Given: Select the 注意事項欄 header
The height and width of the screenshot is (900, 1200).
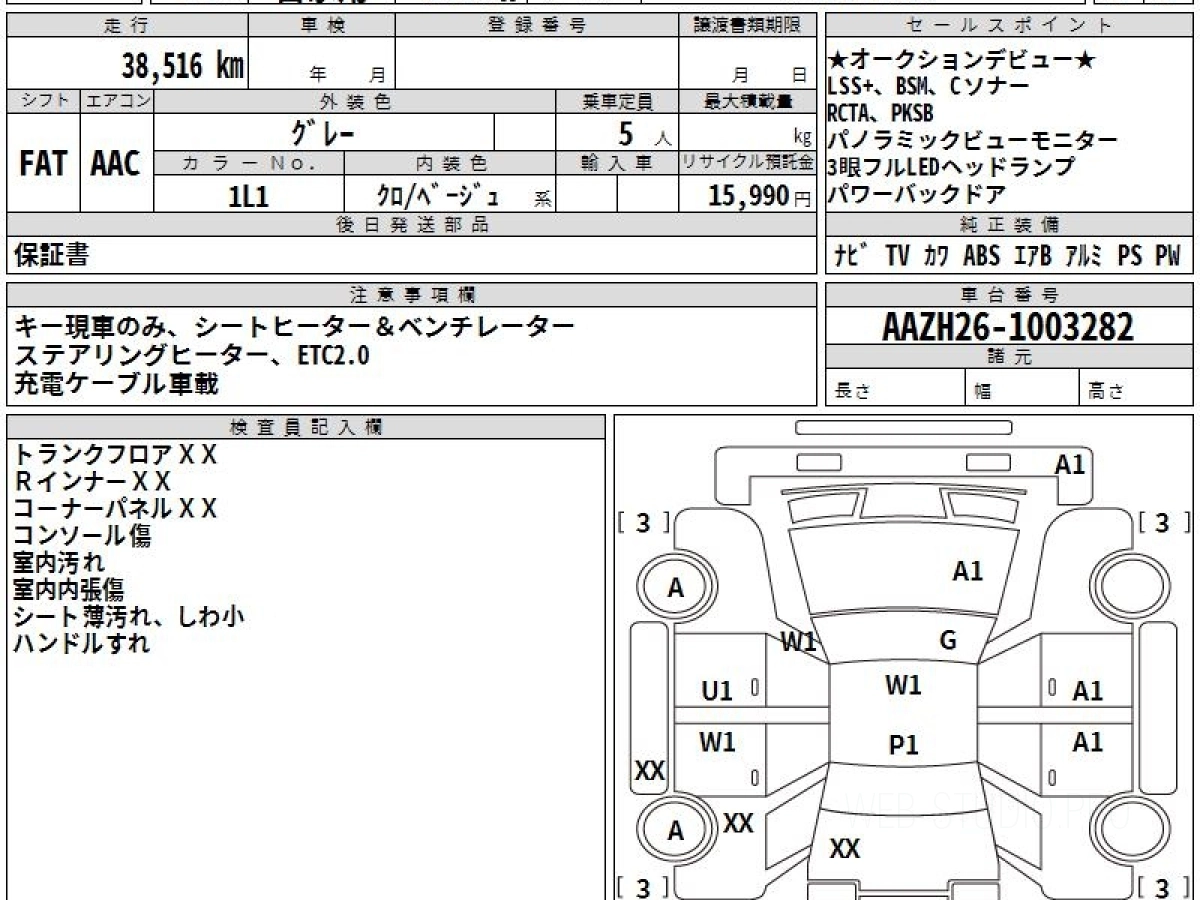Looking at the screenshot, I should click(x=411, y=295).
